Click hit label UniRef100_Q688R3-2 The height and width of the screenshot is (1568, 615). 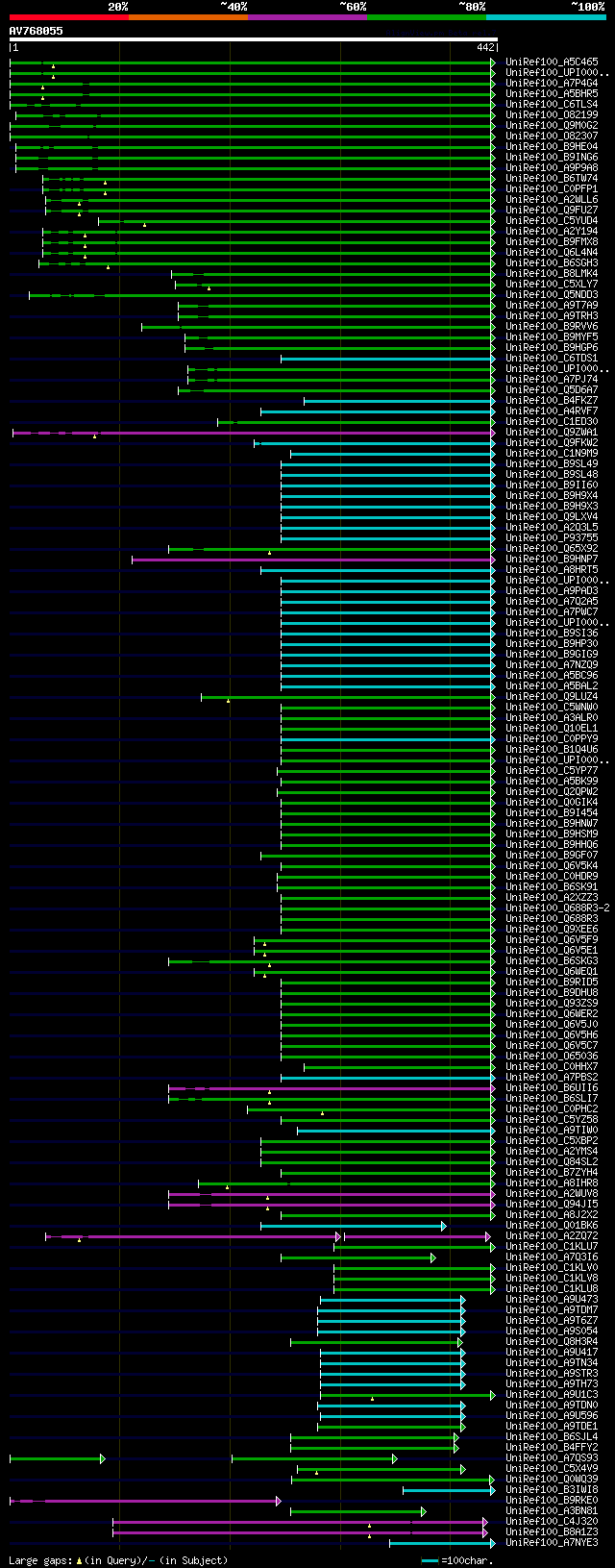click(x=557, y=908)
